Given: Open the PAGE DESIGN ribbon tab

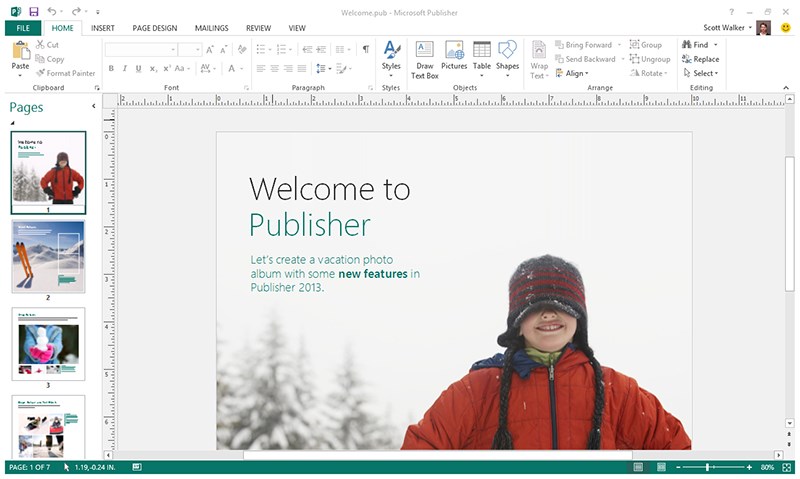Looking at the screenshot, I should point(153,28).
